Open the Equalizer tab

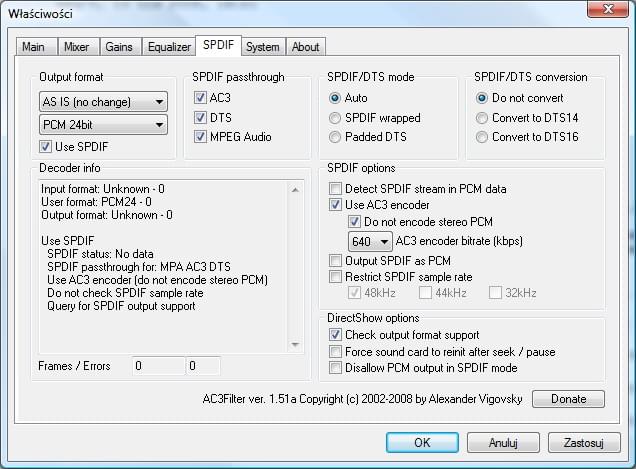tap(169, 47)
